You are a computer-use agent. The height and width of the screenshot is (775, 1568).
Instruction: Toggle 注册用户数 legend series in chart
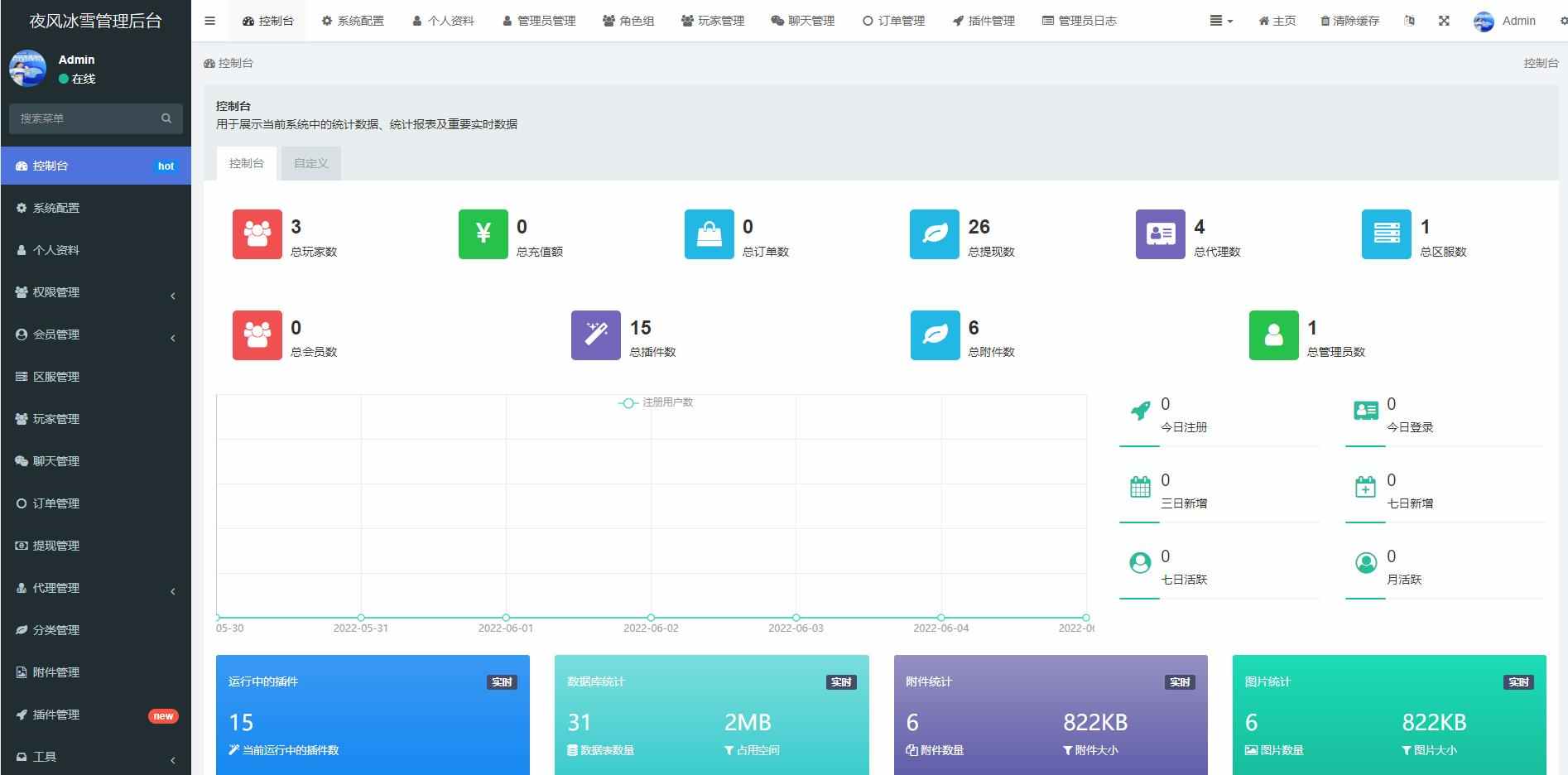pyautogui.click(x=656, y=402)
